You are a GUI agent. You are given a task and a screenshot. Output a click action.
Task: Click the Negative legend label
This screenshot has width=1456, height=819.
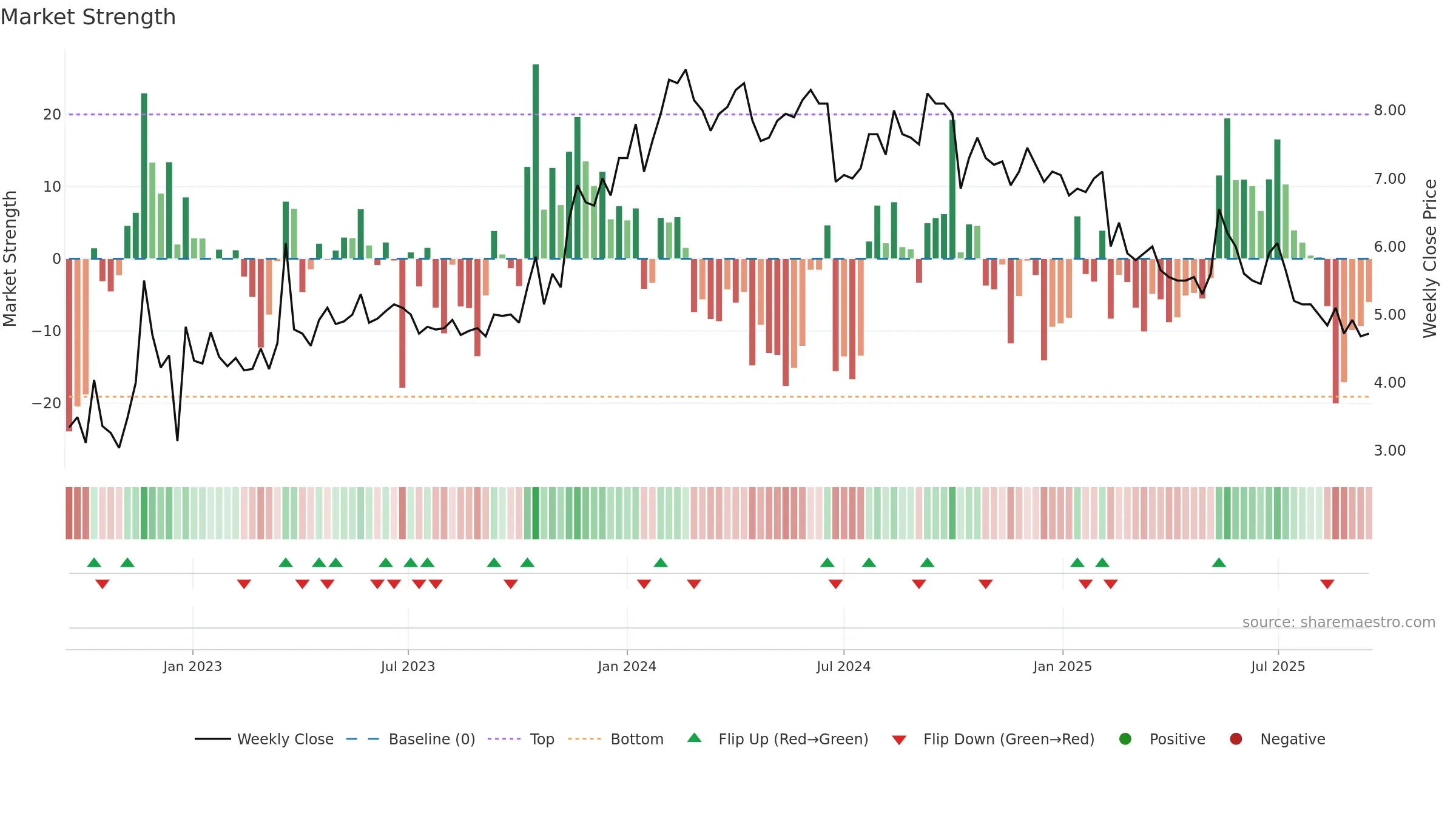[1293, 739]
